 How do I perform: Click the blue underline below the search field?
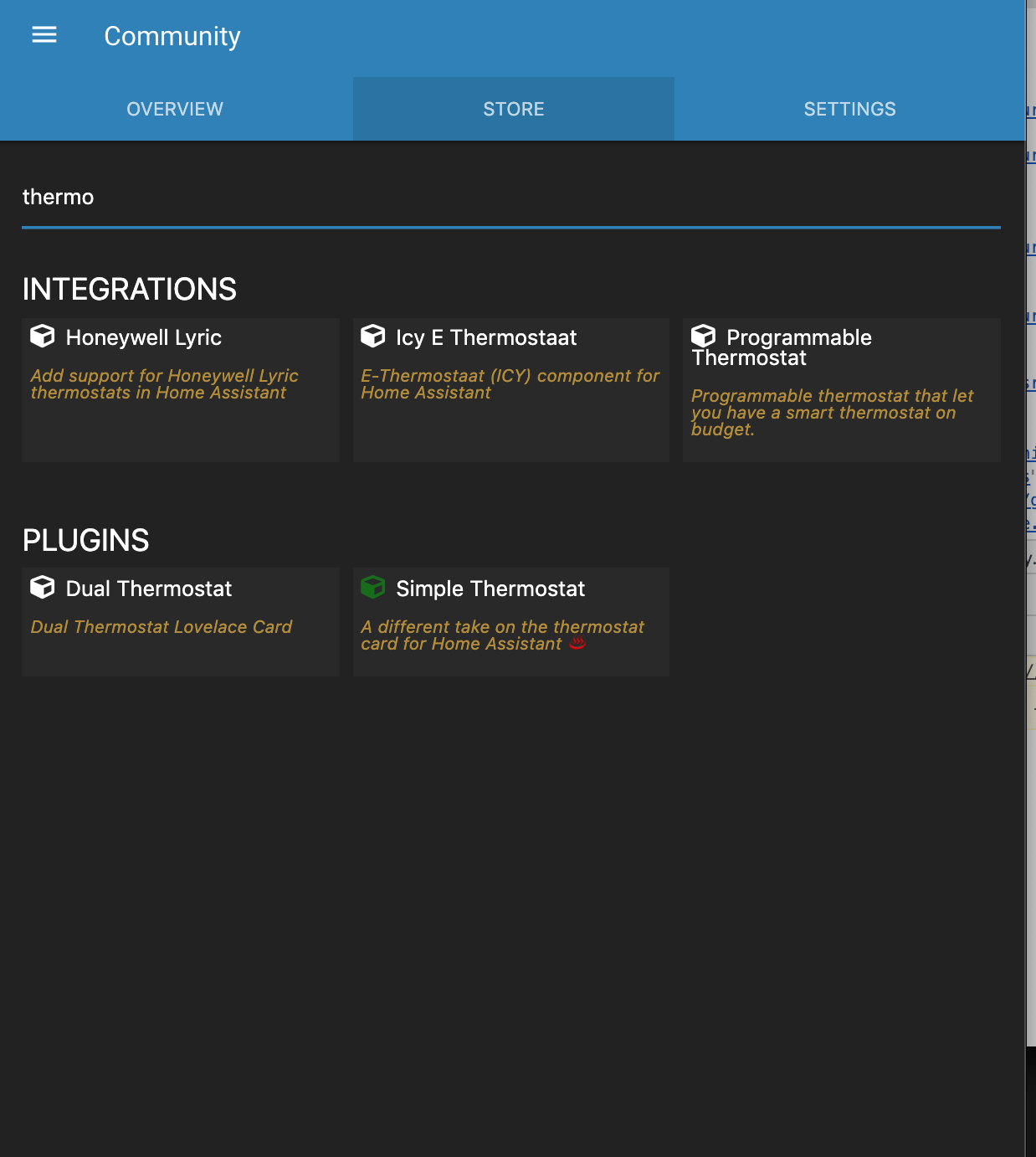click(510, 225)
